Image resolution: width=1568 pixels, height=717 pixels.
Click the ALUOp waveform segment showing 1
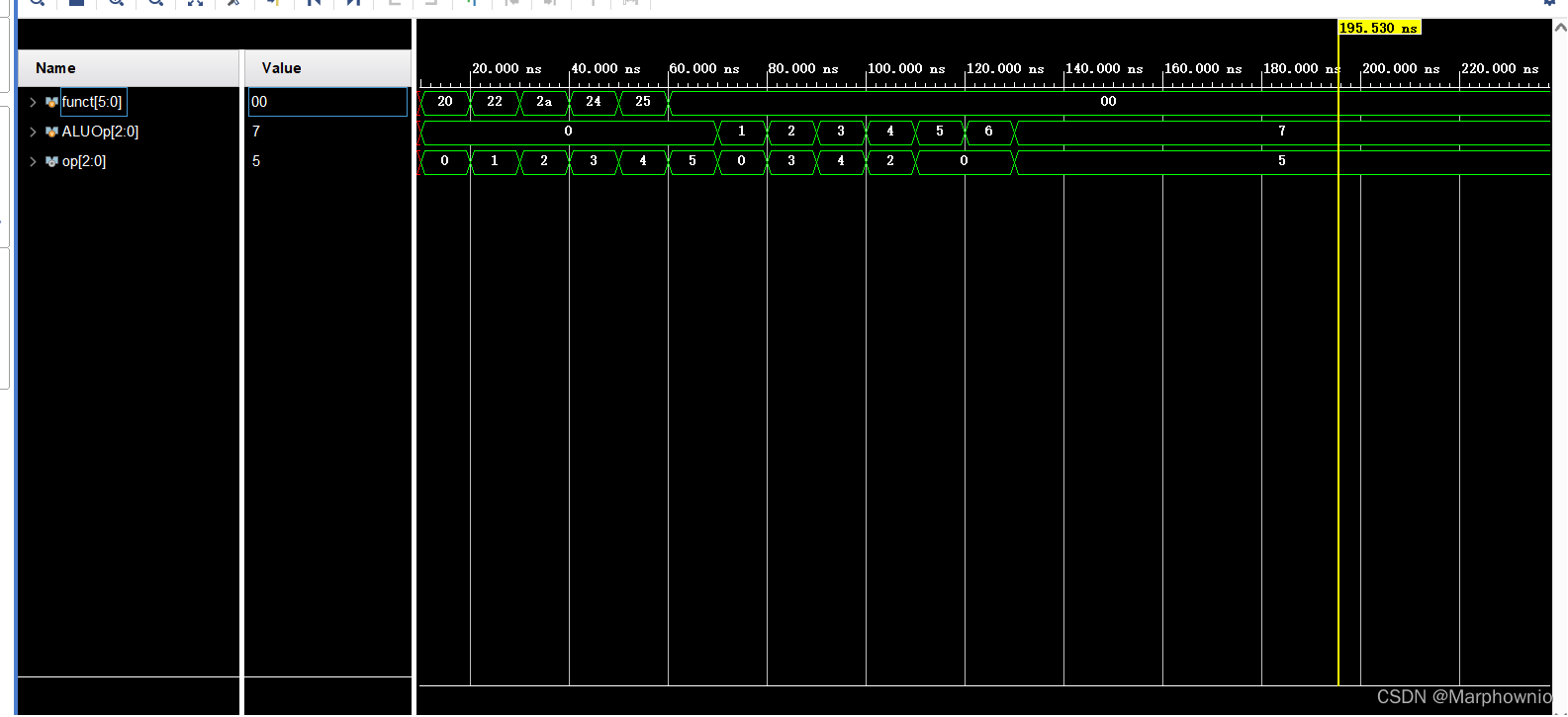742,132
